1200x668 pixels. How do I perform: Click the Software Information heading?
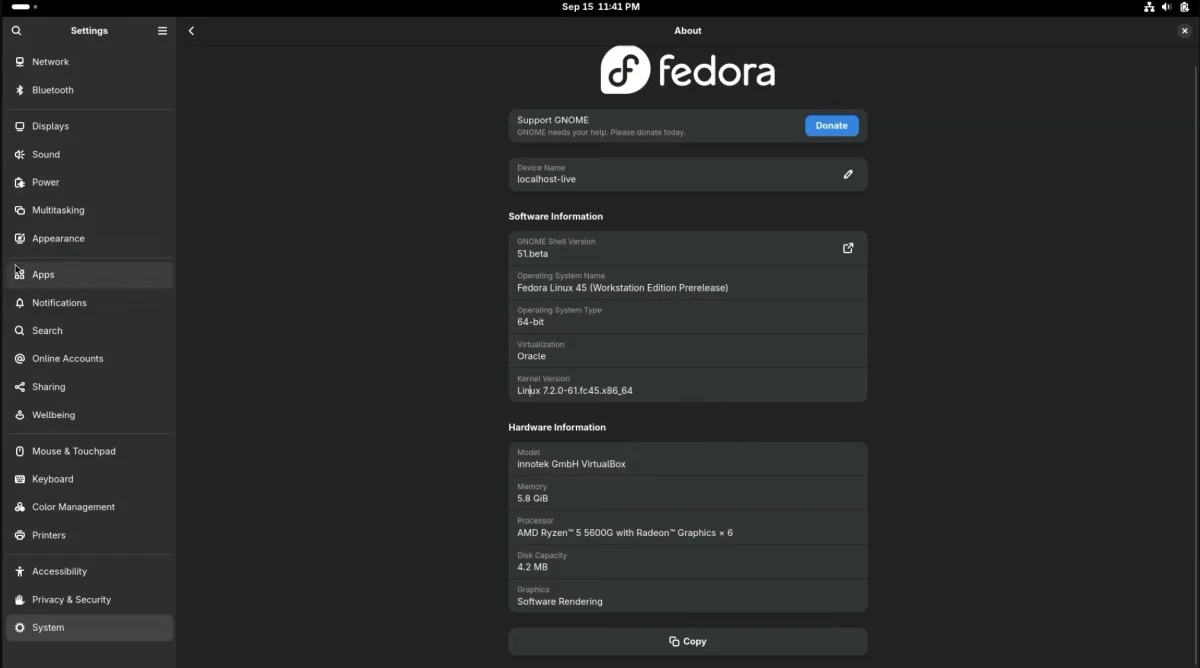(555, 216)
